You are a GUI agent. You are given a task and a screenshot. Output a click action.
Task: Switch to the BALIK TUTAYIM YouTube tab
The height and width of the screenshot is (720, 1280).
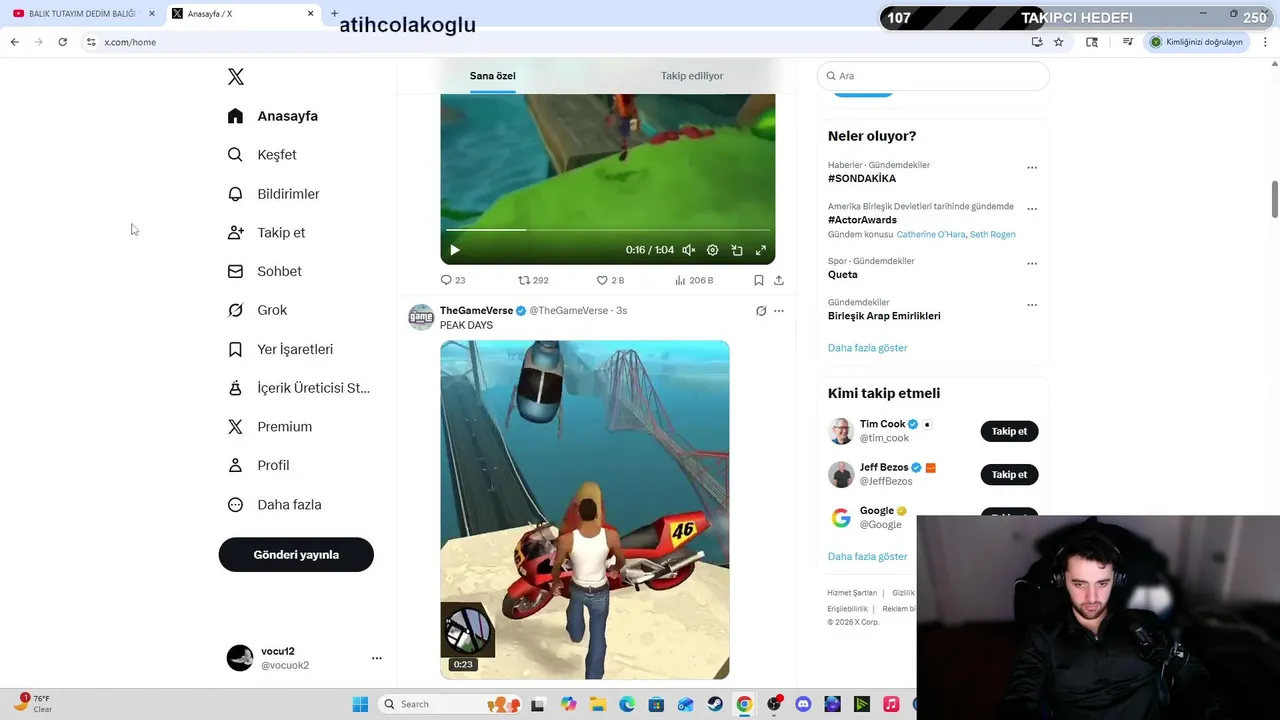[x=82, y=14]
